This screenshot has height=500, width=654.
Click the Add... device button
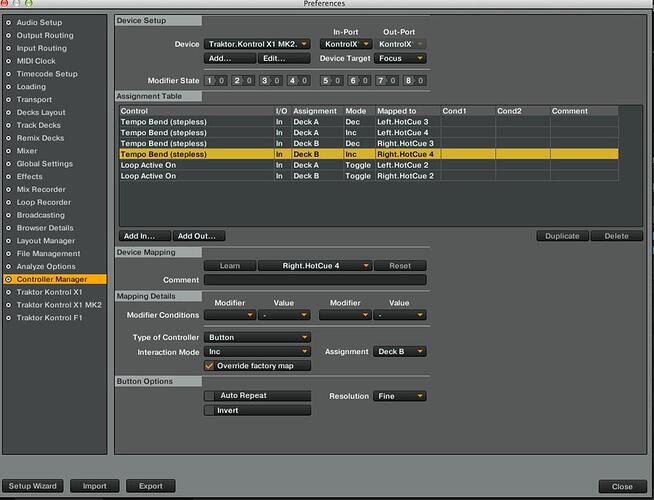pos(230,58)
